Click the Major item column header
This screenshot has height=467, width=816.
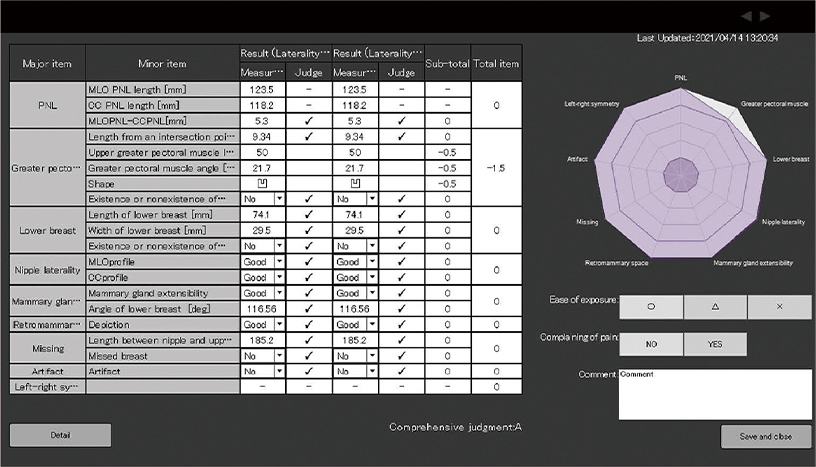coord(47,63)
